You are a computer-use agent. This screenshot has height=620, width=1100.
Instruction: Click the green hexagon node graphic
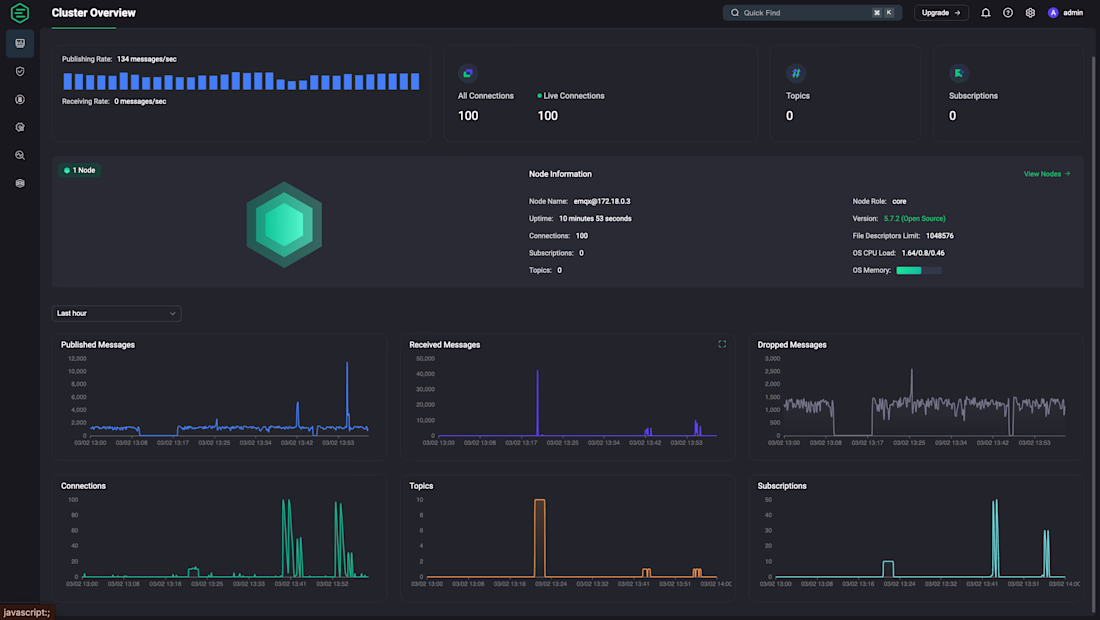pyautogui.click(x=284, y=224)
